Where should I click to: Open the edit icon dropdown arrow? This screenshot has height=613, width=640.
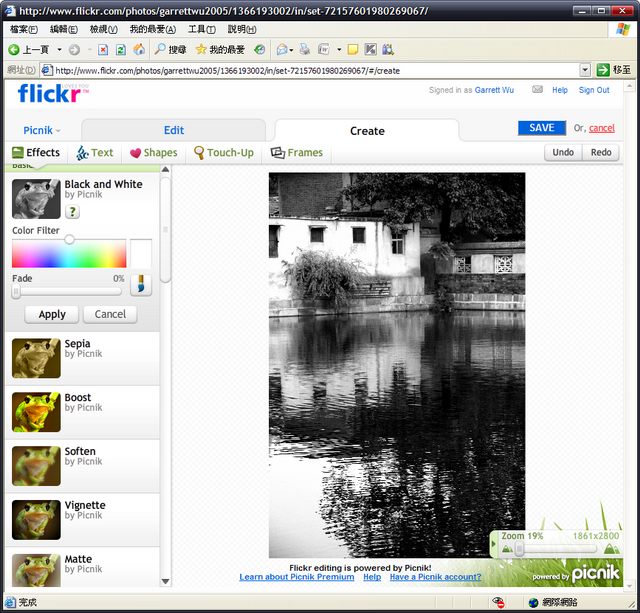(339, 50)
